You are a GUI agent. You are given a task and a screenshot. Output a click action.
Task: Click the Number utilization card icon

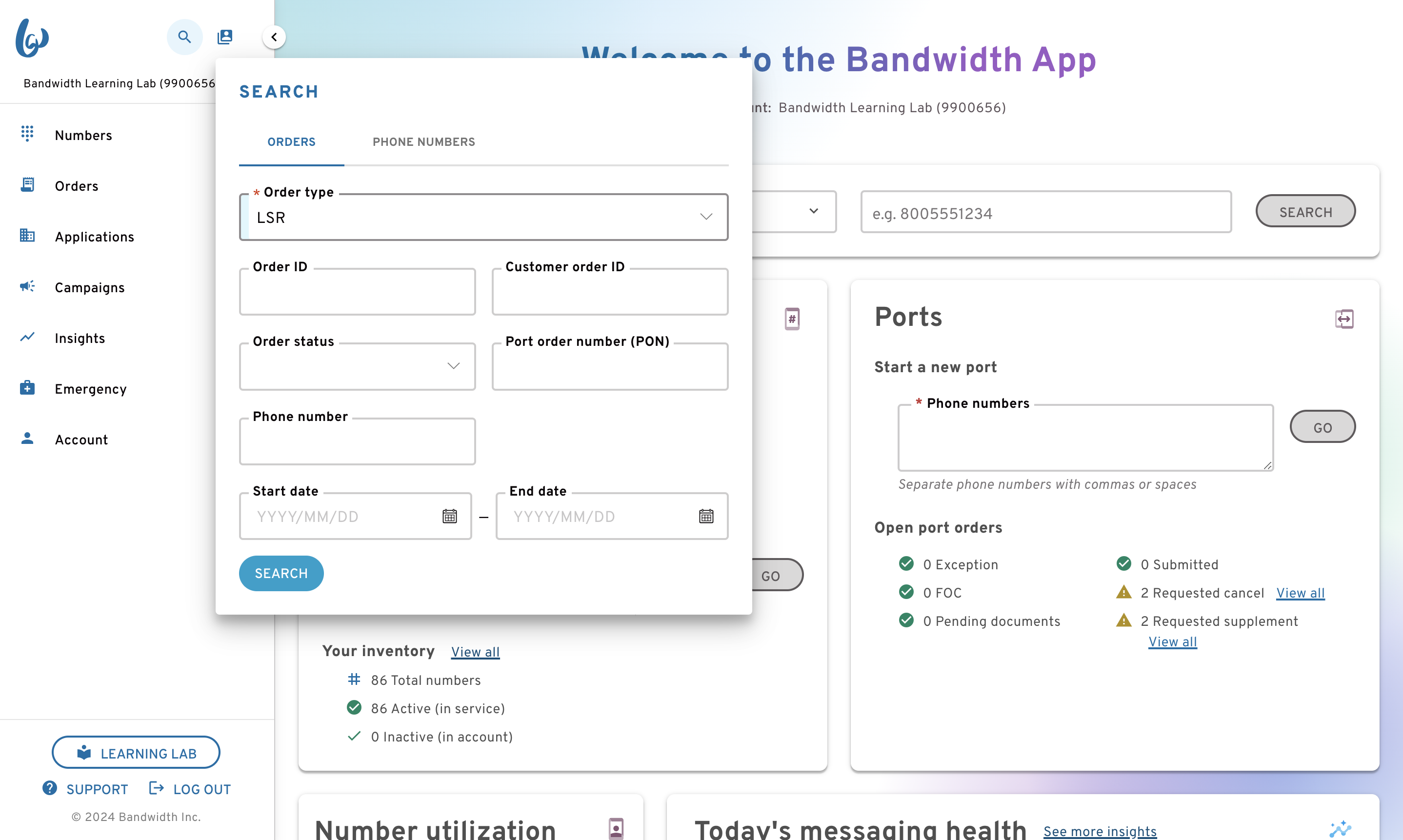616,828
